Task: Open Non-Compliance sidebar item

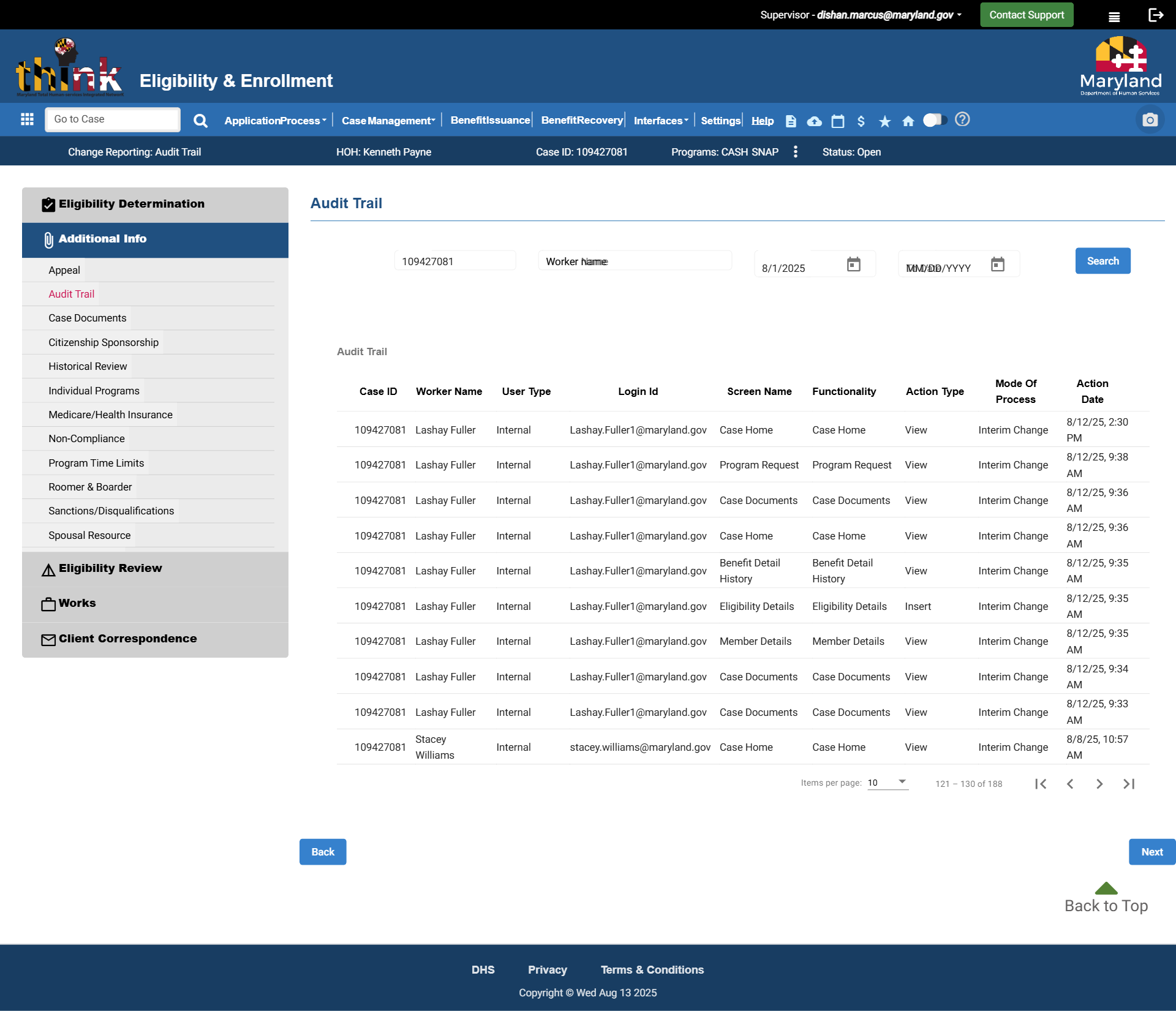Action: click(x=86, y=438)
